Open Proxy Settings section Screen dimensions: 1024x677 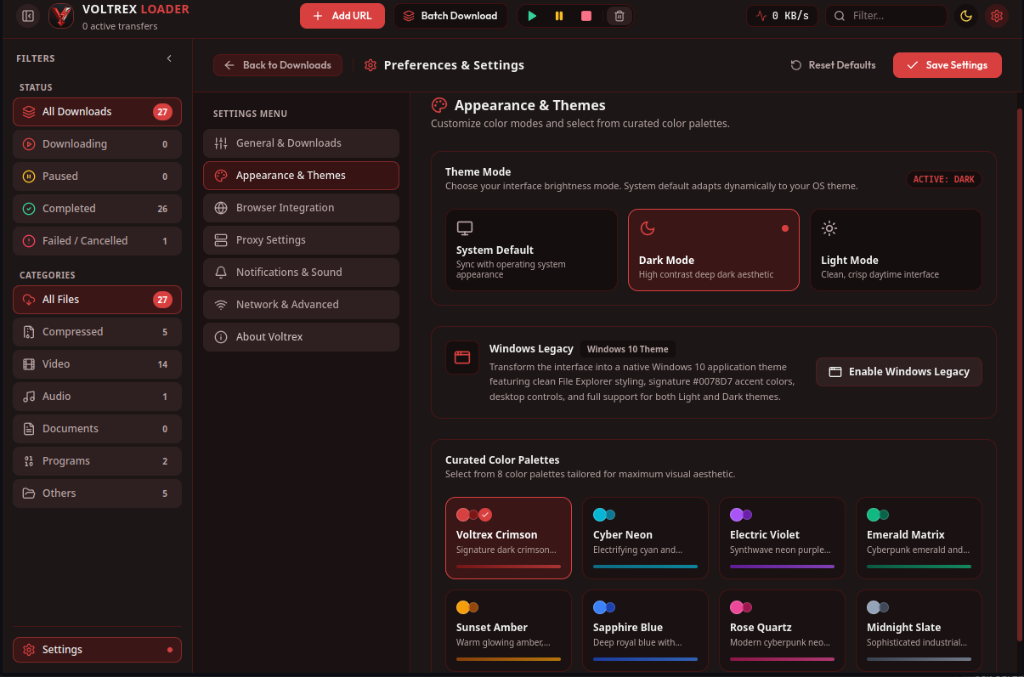coord(301,240)
